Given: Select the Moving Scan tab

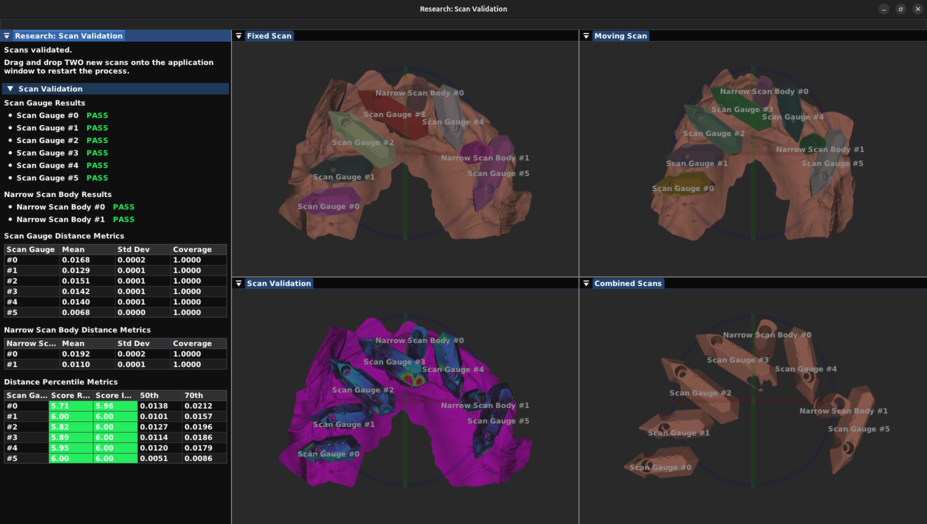Looking at the screenshot, I should pyautogui.click(x=620, y=36).
